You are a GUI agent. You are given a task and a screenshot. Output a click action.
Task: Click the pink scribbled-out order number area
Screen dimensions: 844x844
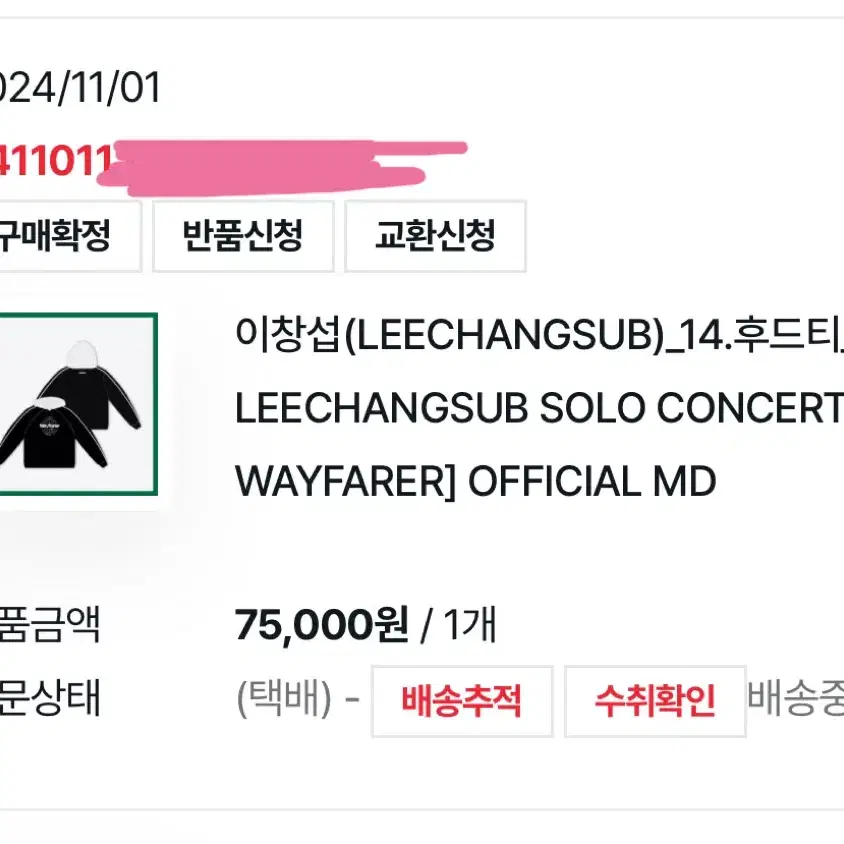(280, 167)
